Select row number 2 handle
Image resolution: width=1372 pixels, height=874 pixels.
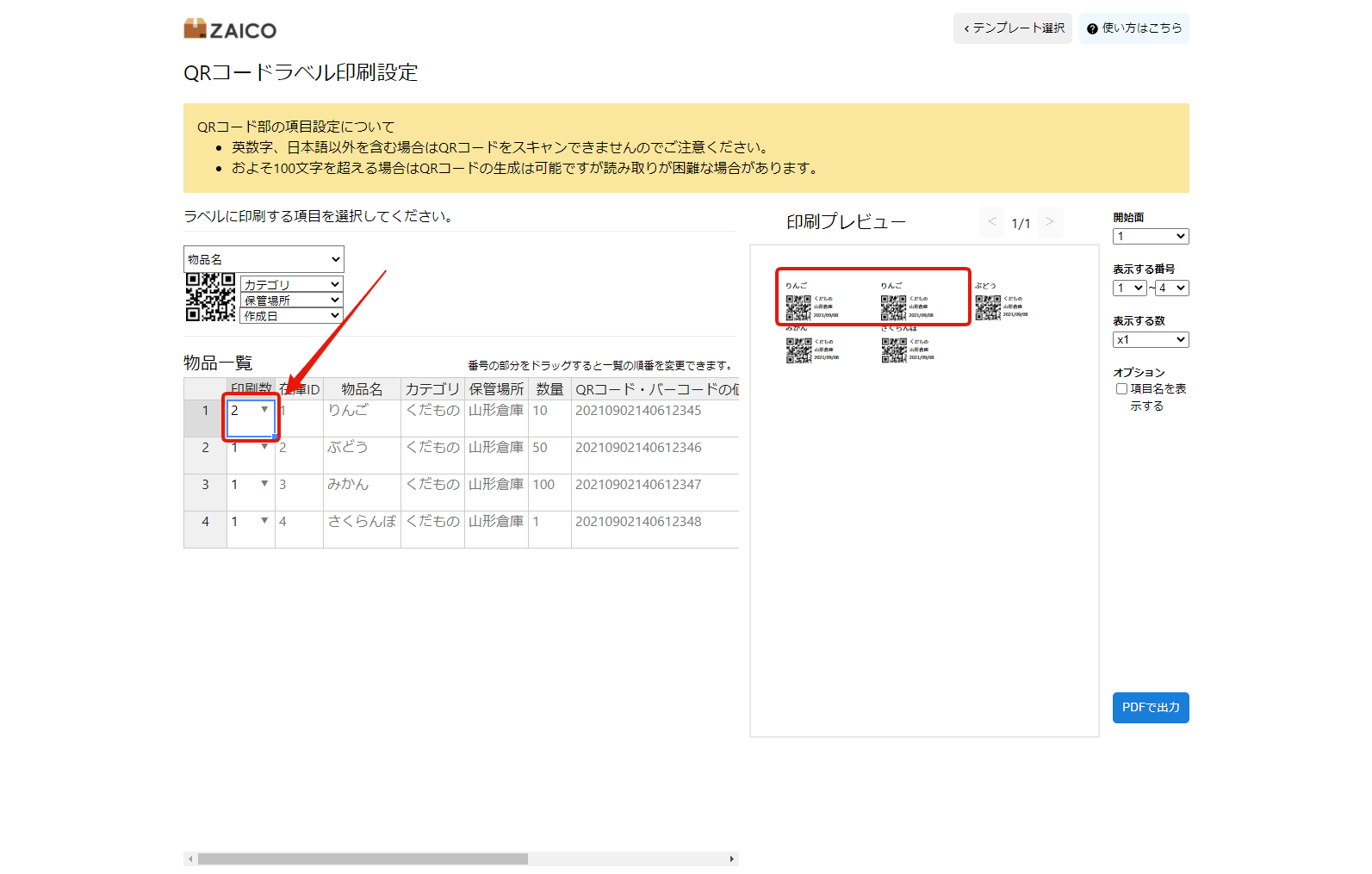[x=205, y=456]
